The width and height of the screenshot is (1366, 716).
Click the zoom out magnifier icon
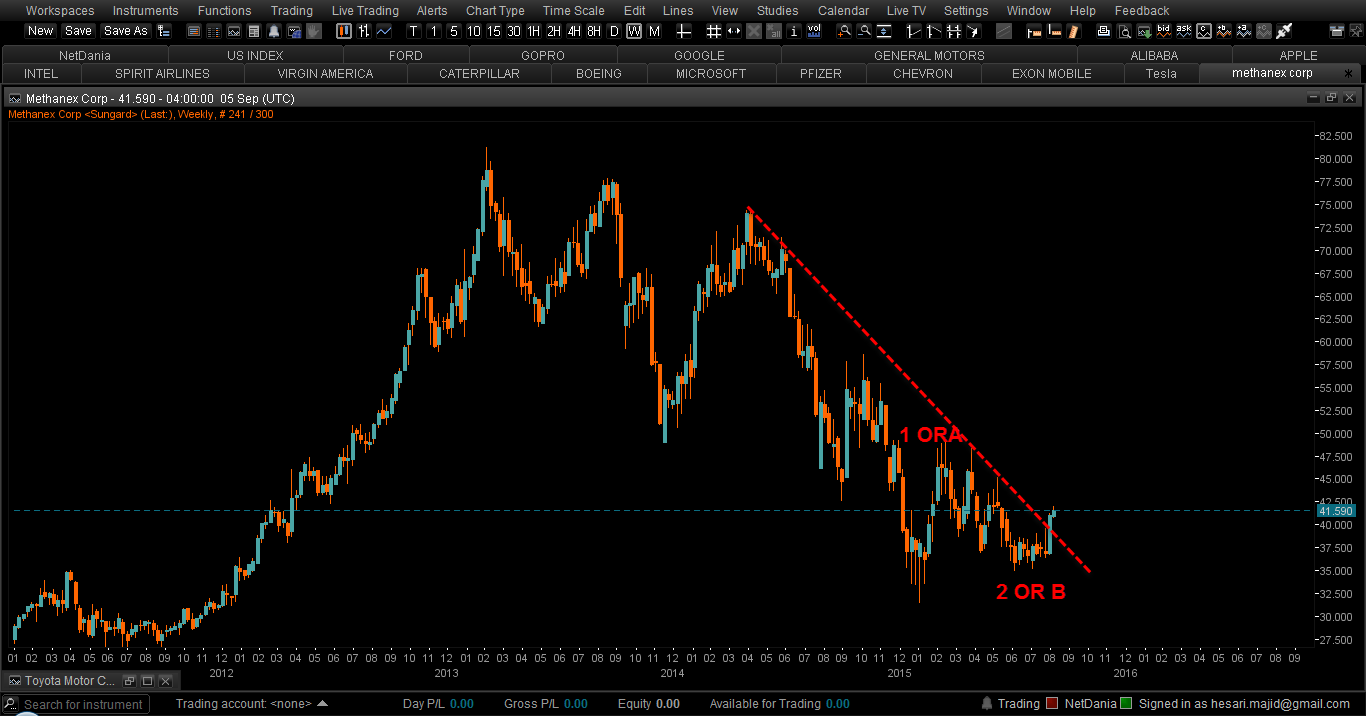click(x=865, y=31)
